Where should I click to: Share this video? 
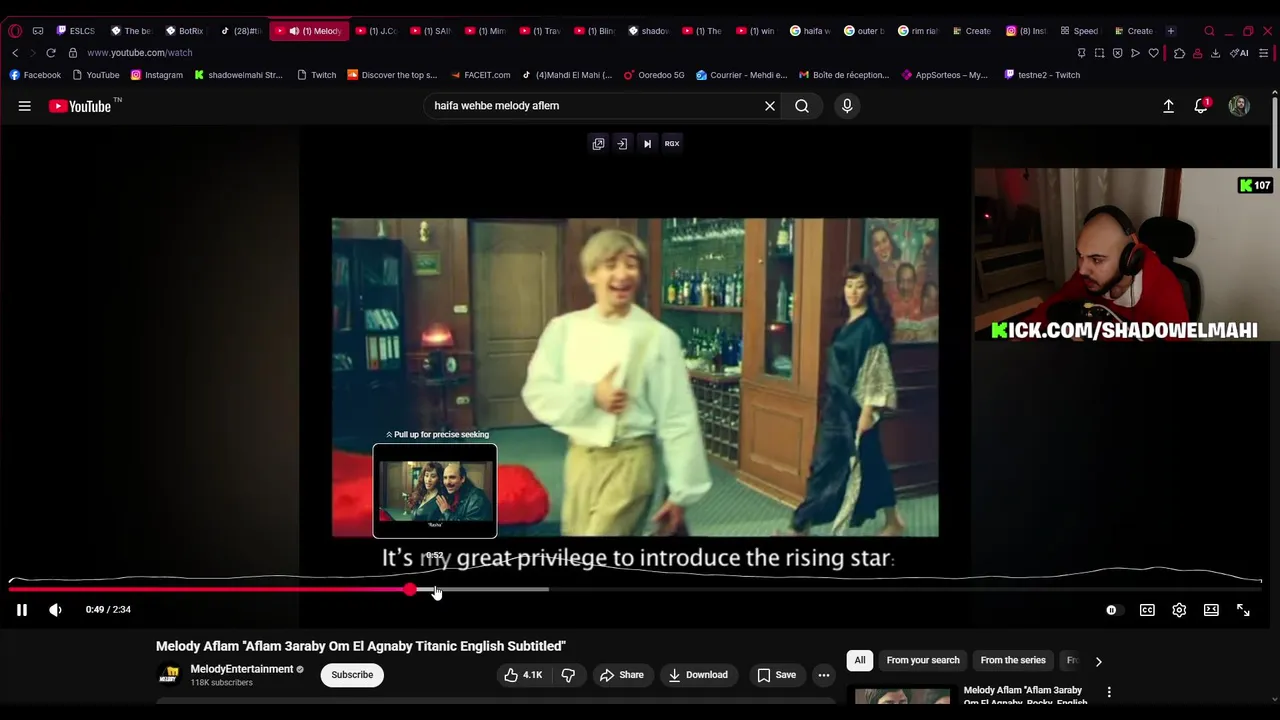[x=621, y=675]
